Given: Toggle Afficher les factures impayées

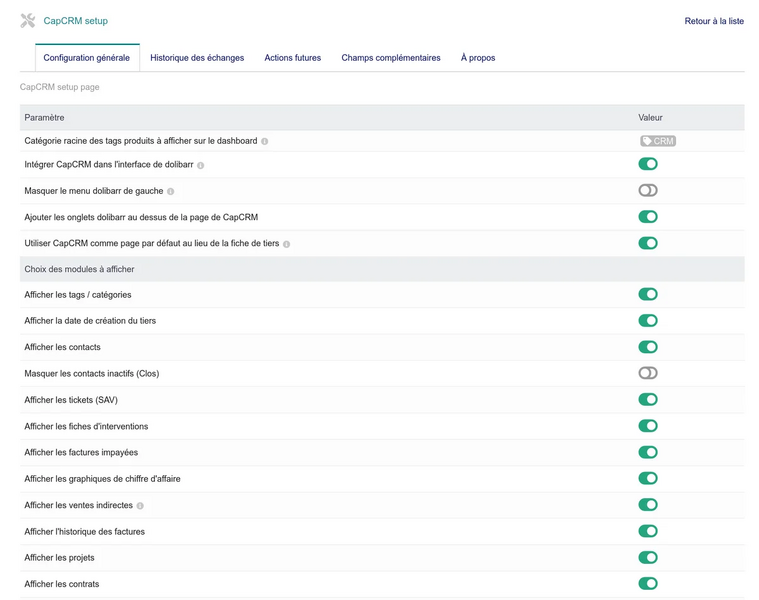Looking at the screenshot, I should (648, 452).
